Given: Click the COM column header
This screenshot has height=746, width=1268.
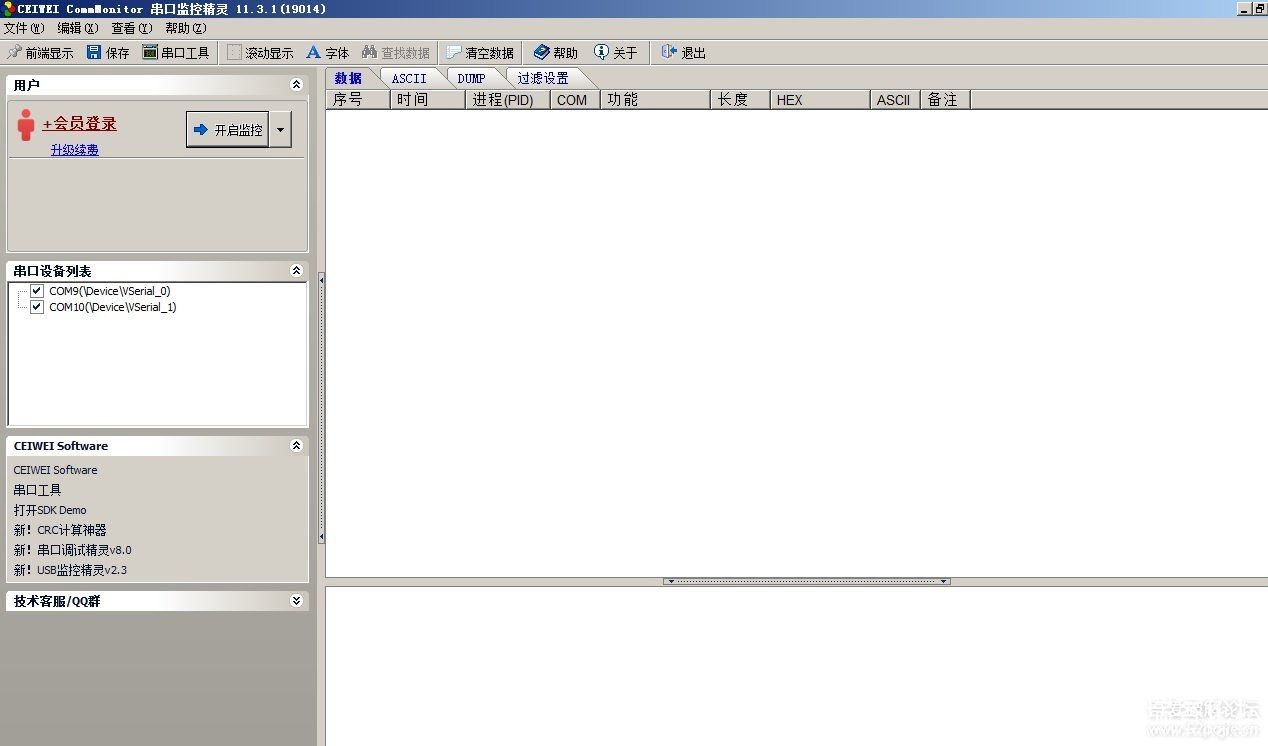Looking at the screenshot, I should coord(575,100).
